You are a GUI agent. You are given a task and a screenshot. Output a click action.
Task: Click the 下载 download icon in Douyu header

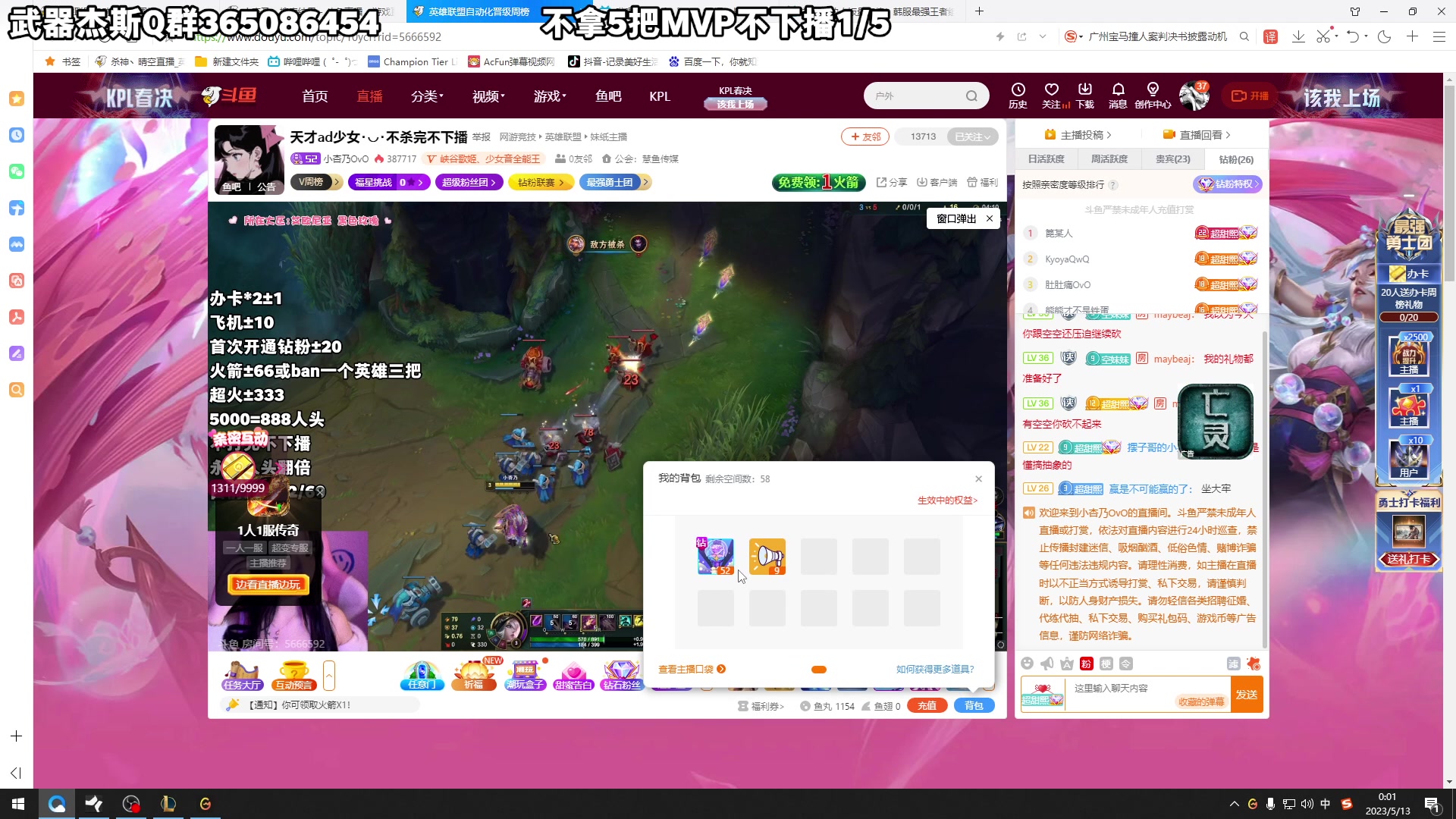[1085, 96]
